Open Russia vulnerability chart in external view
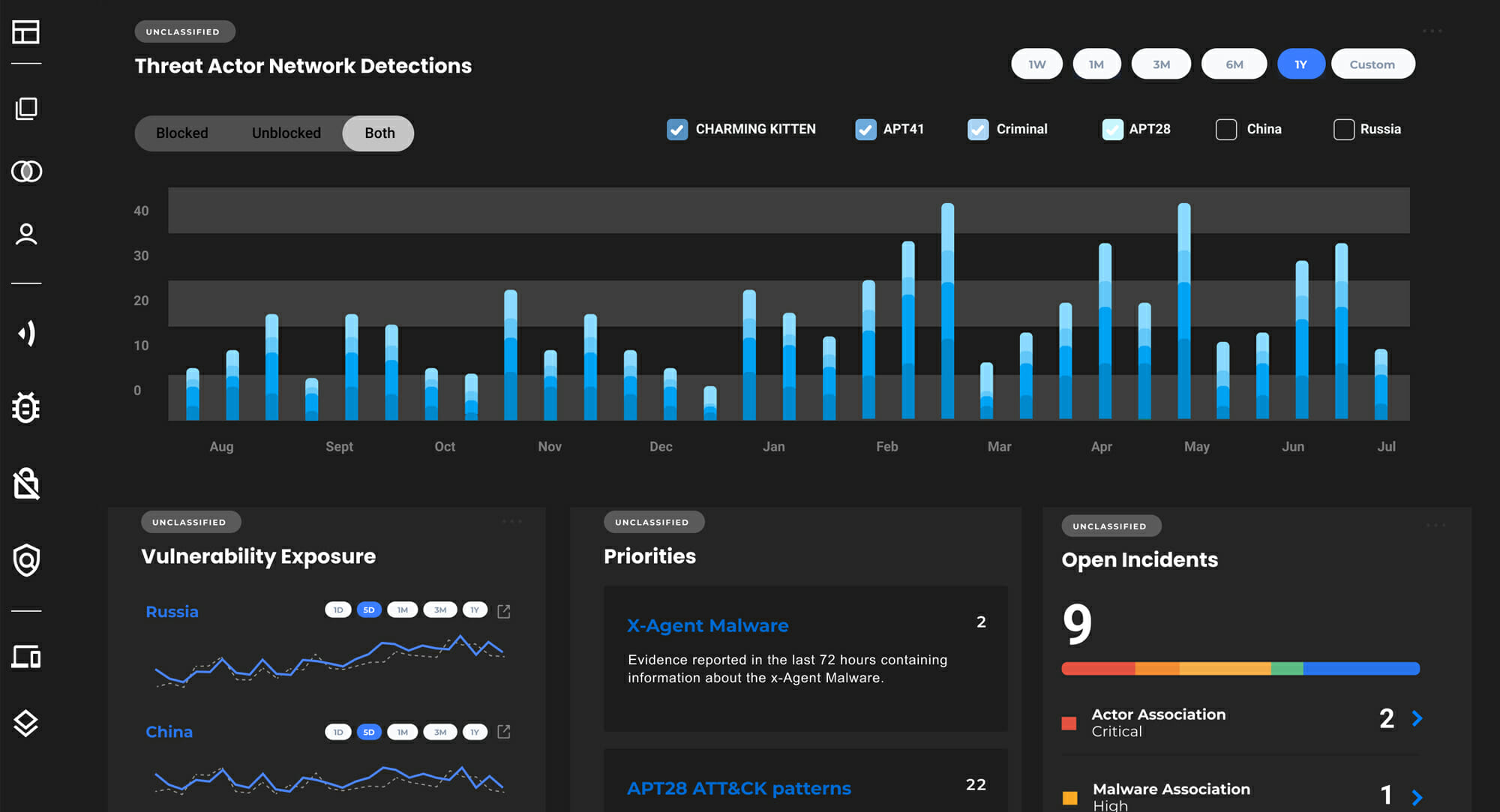The image size is (1500, 812). tap(504, 612)
